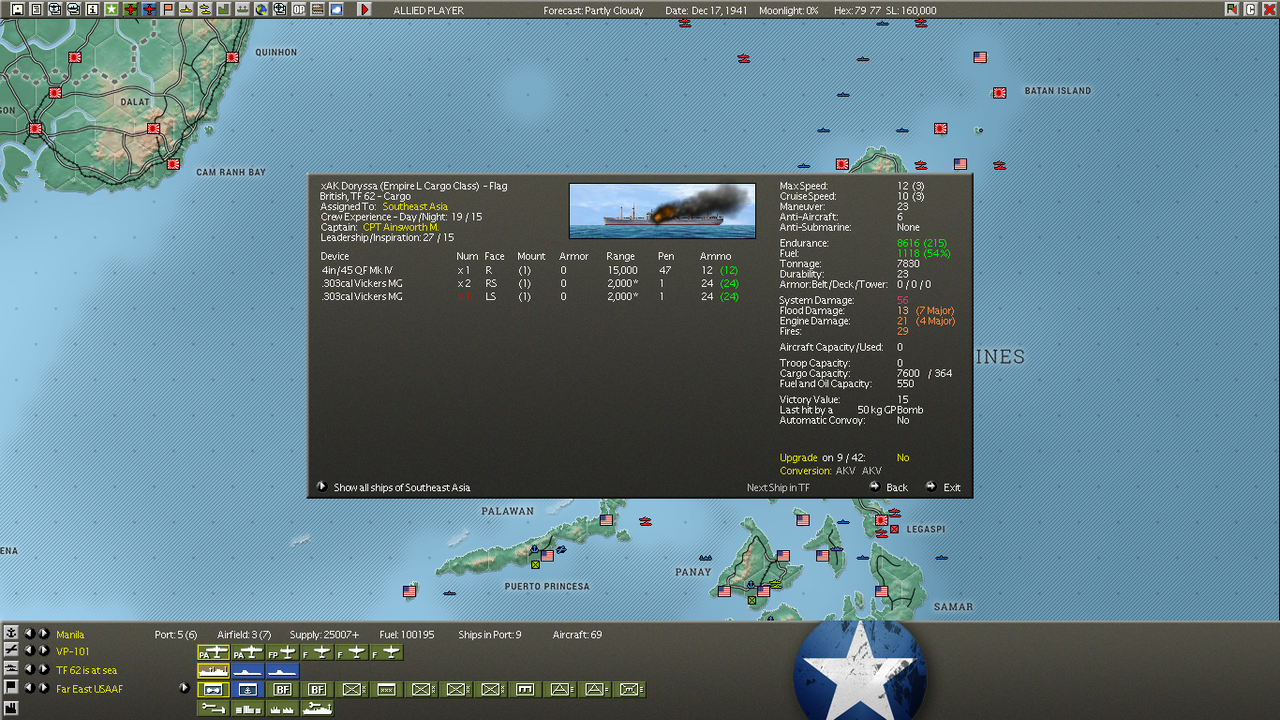Viewport: 1280px width, 720px height.
Task: Click the aircraft icon beside VP-101
Action: pos(11,650)
